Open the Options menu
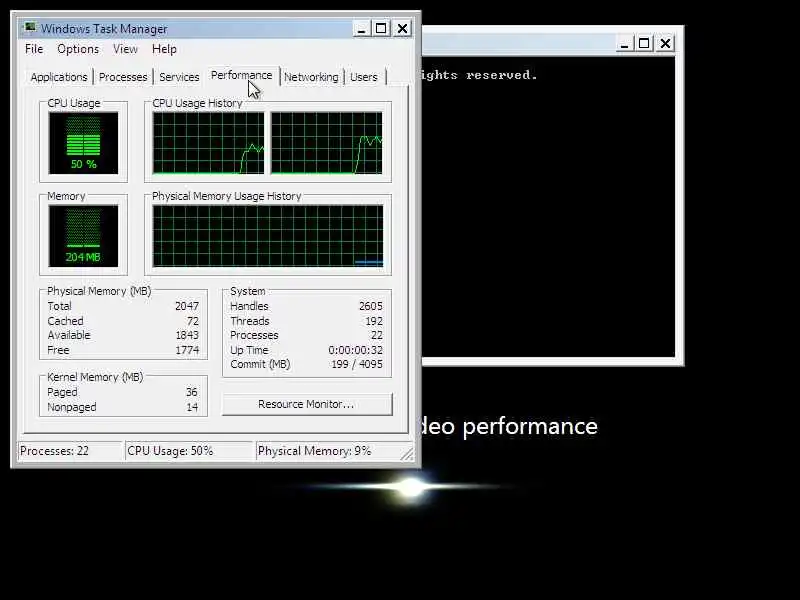The image size is (800, 600). coord(78,49)
